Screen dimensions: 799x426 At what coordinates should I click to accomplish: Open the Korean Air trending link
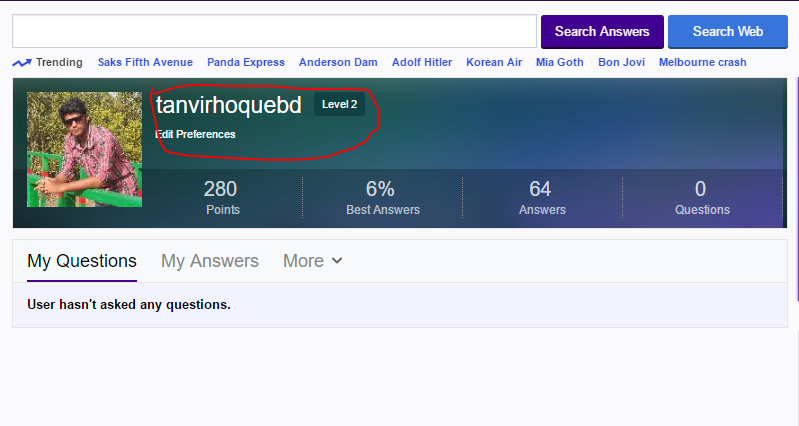(494, 62)
